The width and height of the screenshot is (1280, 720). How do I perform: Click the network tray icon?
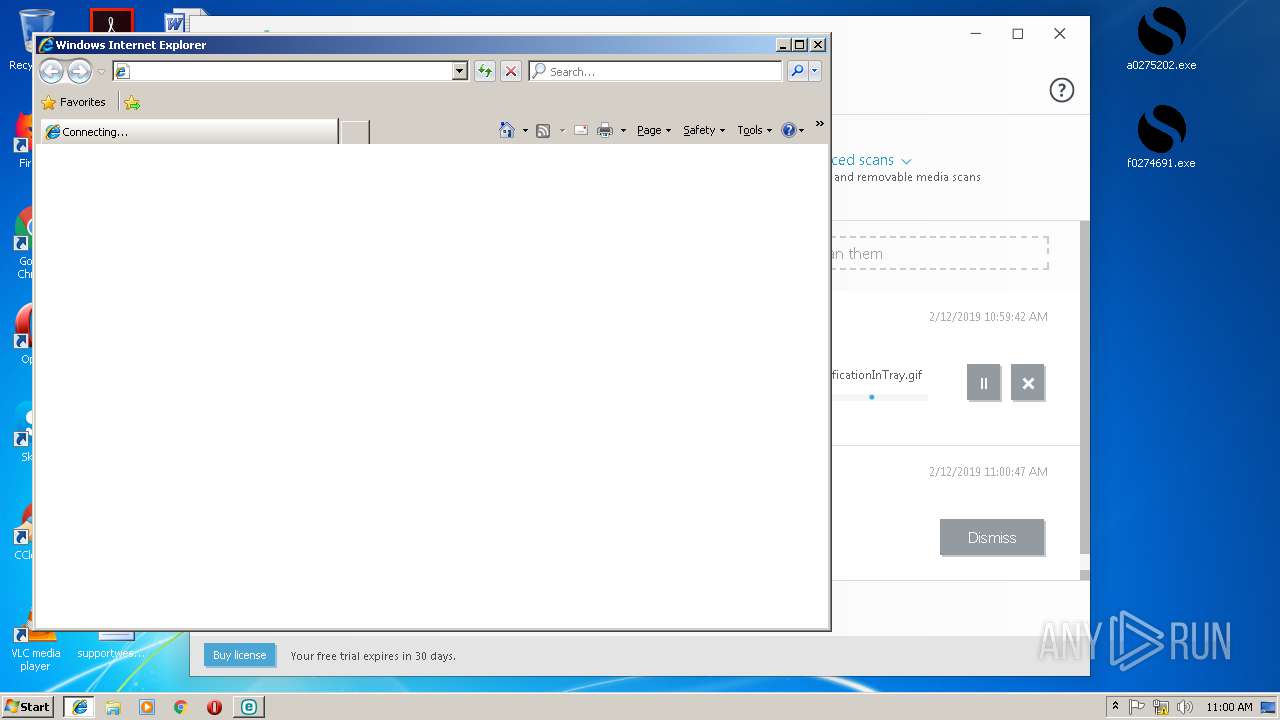pos(1161,707)
